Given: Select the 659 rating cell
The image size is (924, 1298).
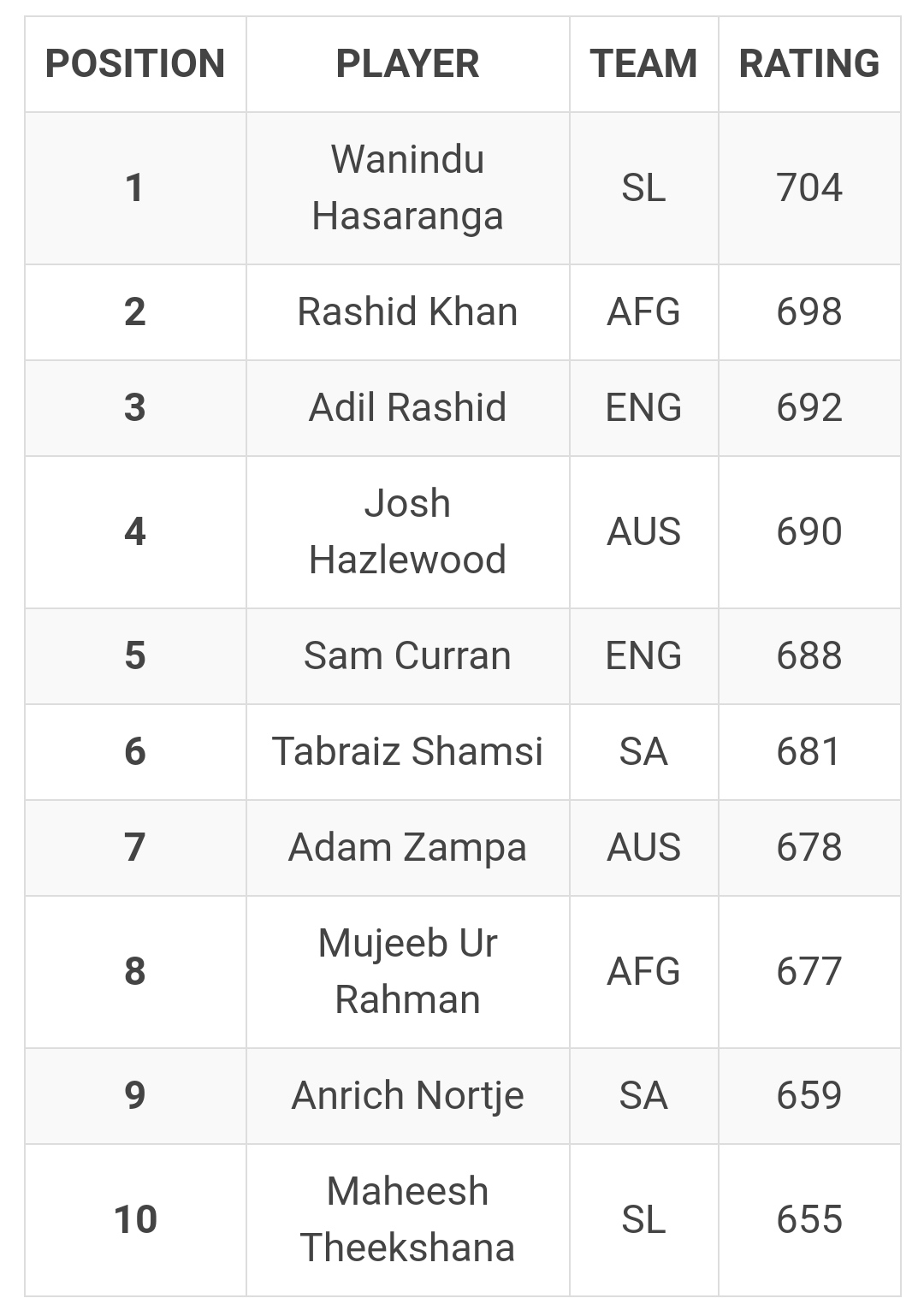Looking at the screenshot, I should tap(809, 1095).
